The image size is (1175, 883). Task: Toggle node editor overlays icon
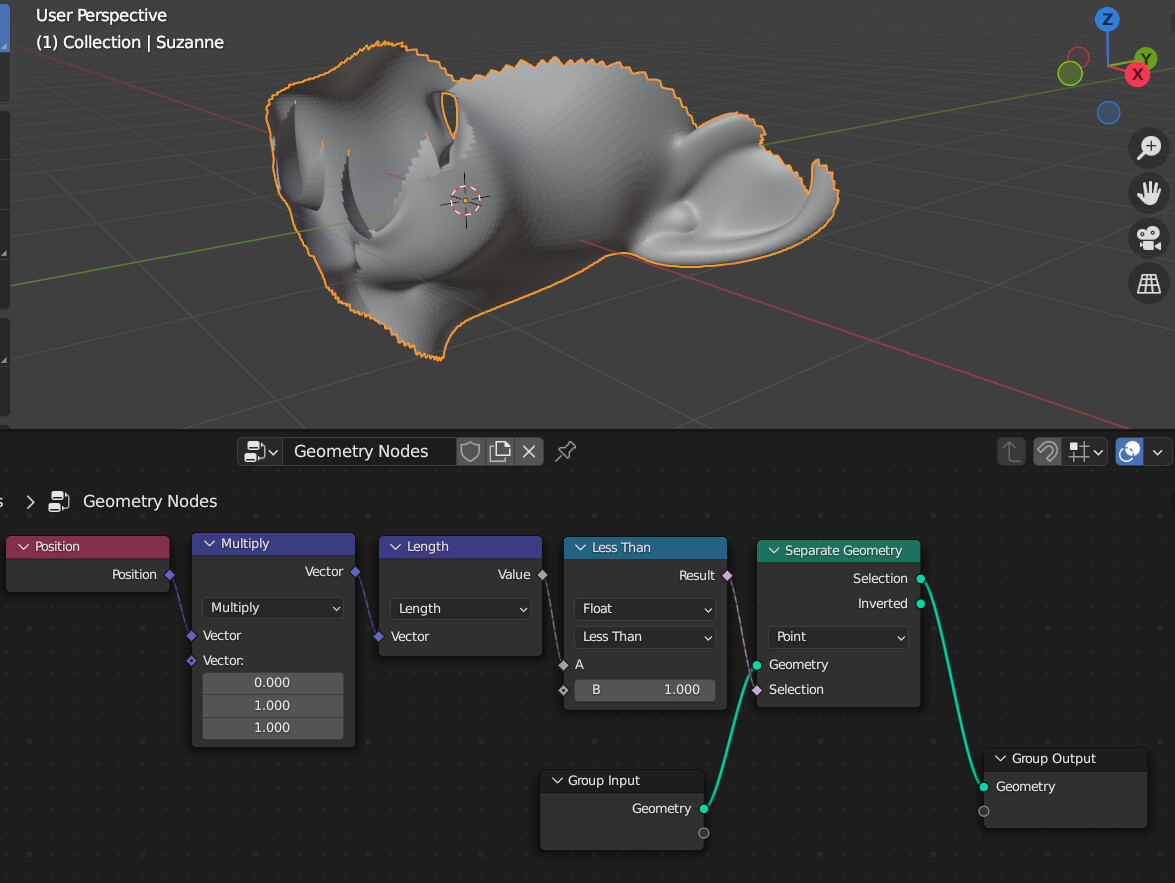[x=1129, y=451]
